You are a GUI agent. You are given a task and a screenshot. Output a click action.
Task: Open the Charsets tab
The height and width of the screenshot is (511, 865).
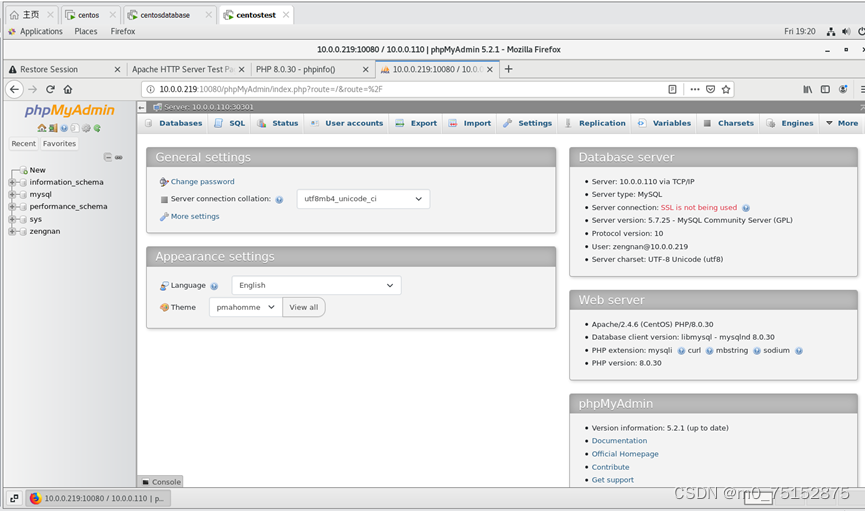click(x=728, y=123)
